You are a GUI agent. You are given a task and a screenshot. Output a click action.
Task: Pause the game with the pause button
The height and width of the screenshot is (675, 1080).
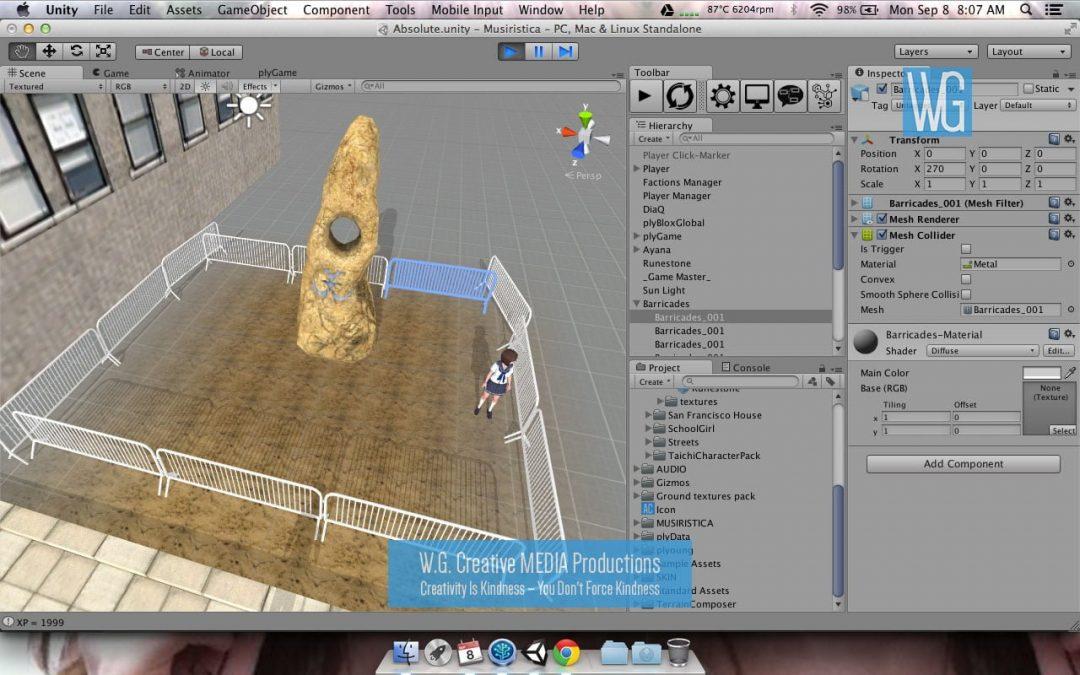click(x=538, y=52)
